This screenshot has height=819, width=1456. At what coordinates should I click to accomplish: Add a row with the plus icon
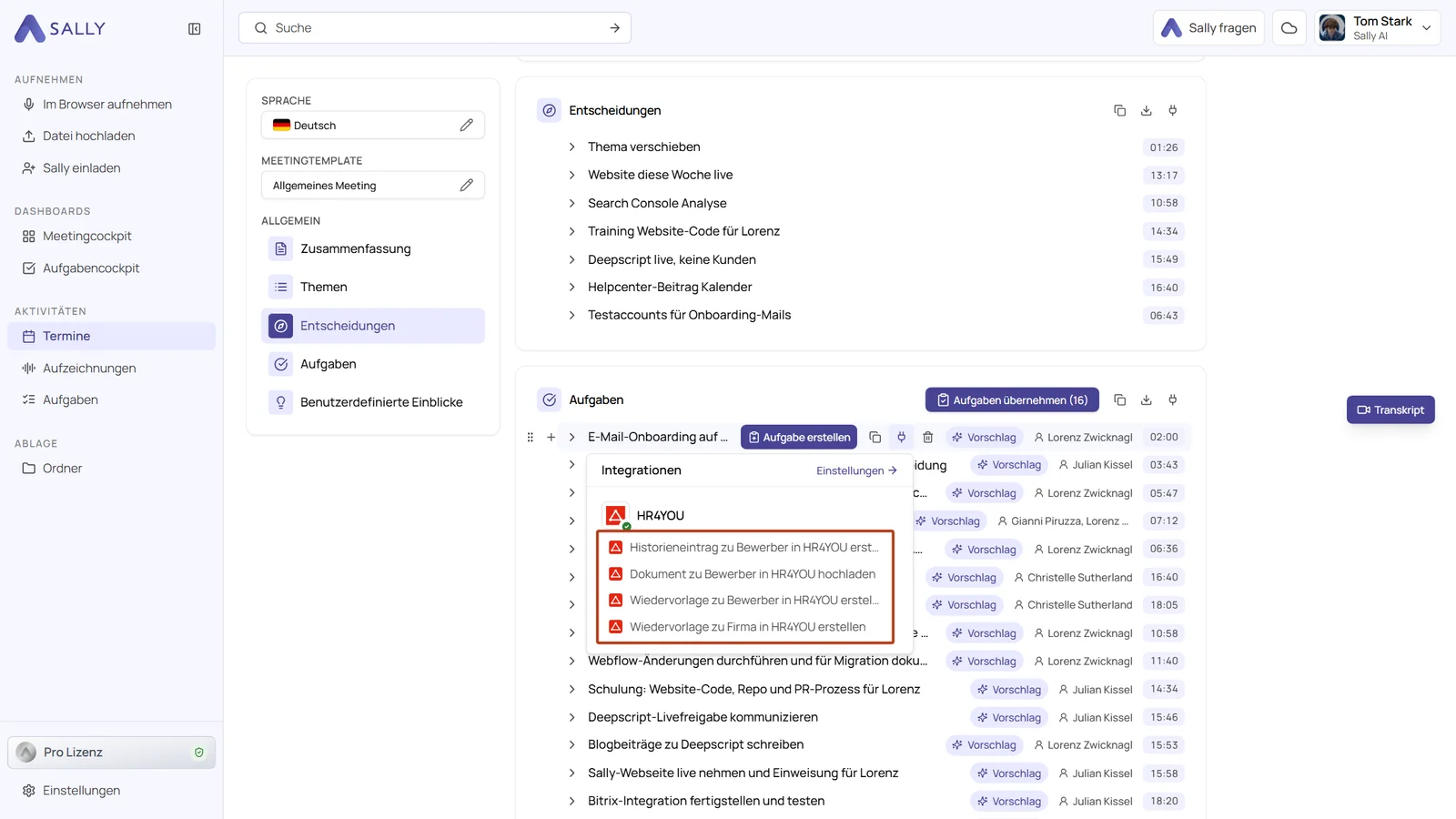[551, 438]
